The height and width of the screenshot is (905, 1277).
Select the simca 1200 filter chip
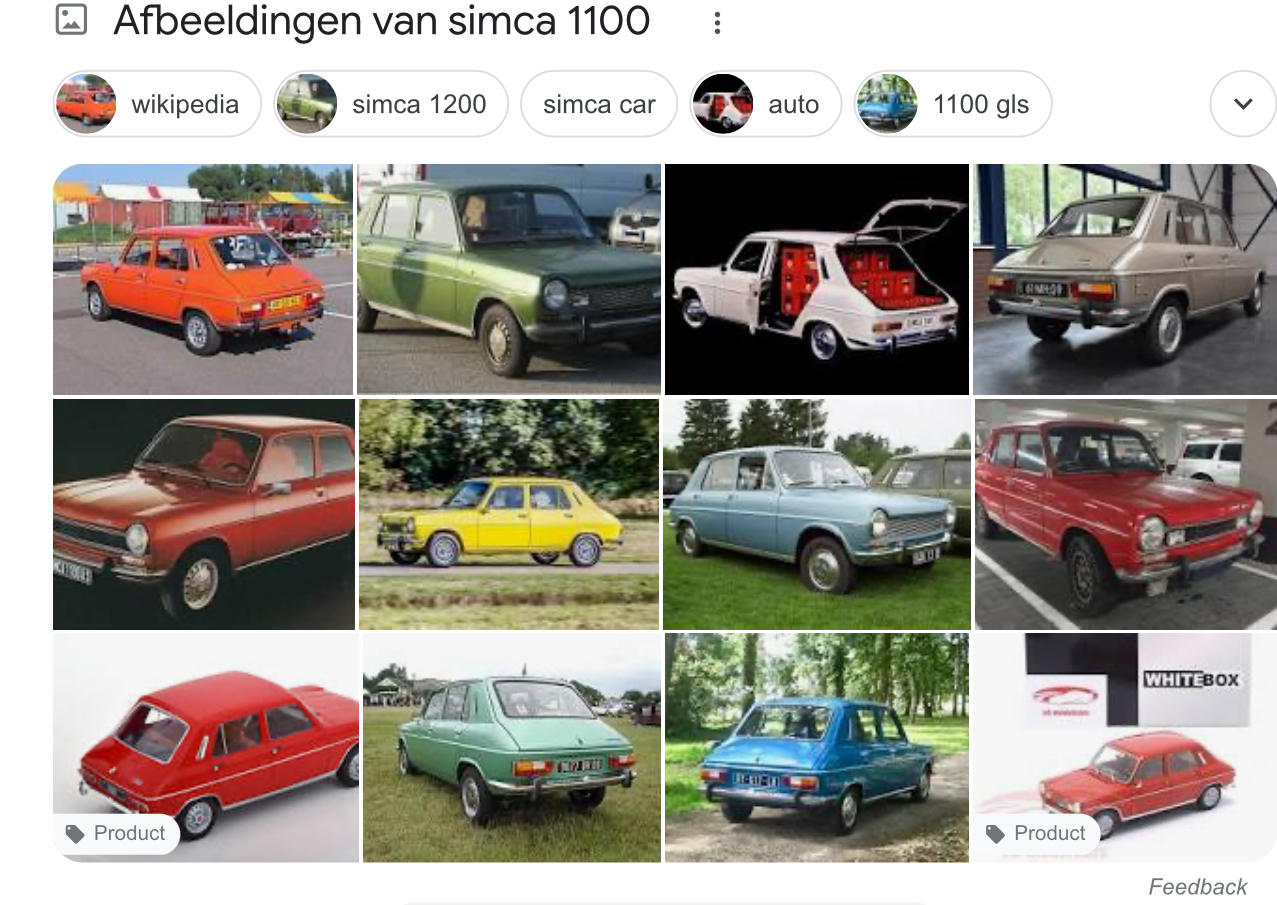[391, 103]
